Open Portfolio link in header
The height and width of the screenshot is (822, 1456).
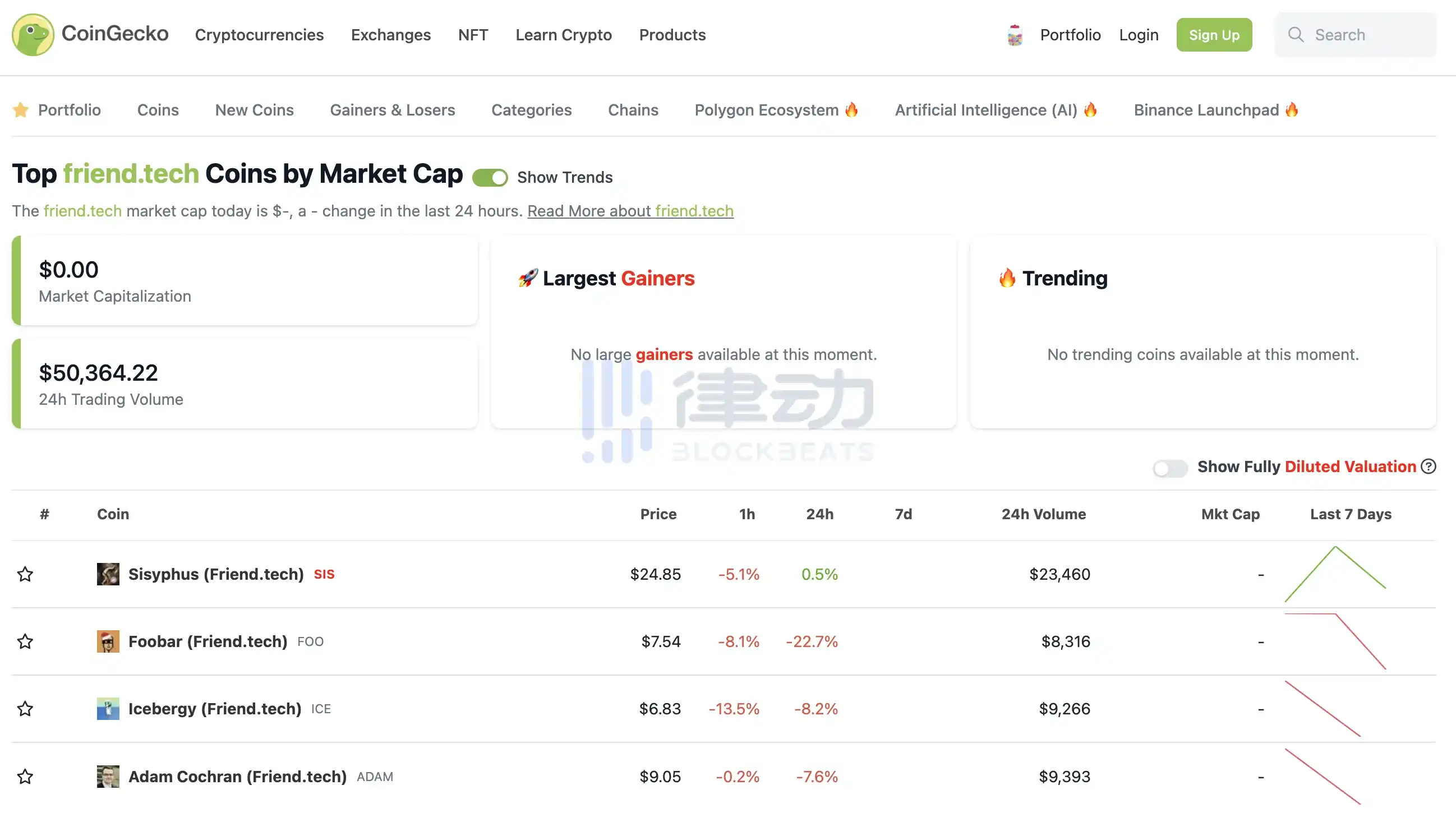[x=1070, y=35]
